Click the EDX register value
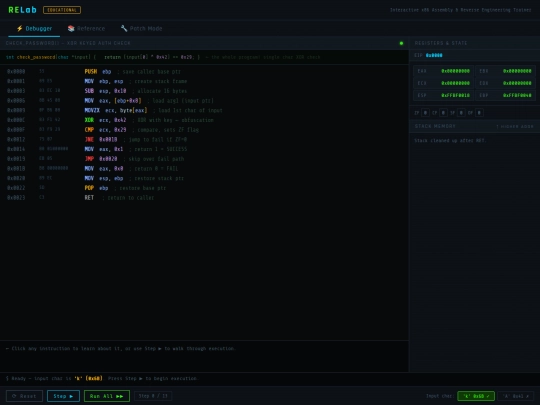This screenshot has width=540, height=405. click(517, 83)
